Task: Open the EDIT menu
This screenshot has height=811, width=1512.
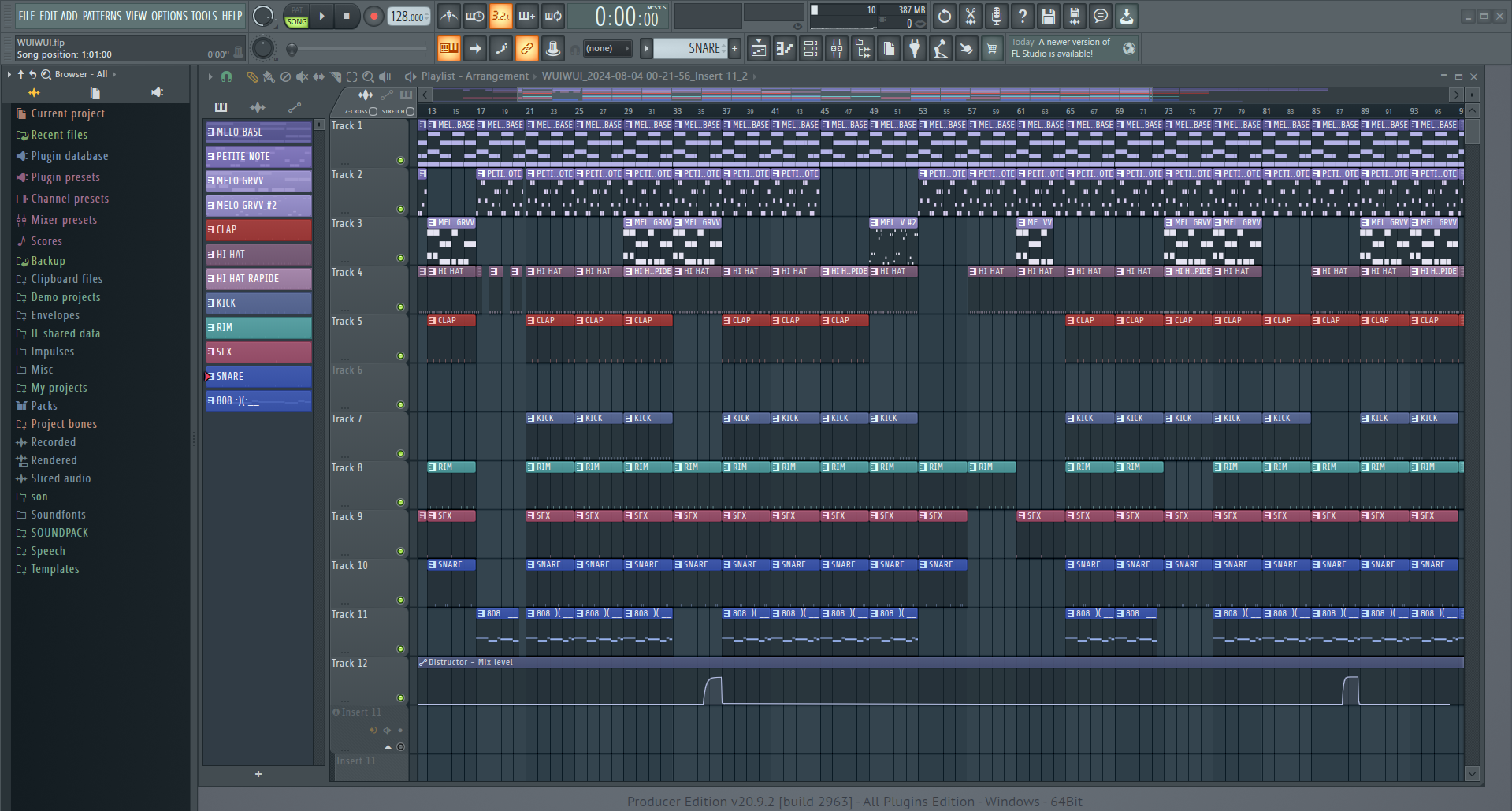Action: tap(48, 16)
